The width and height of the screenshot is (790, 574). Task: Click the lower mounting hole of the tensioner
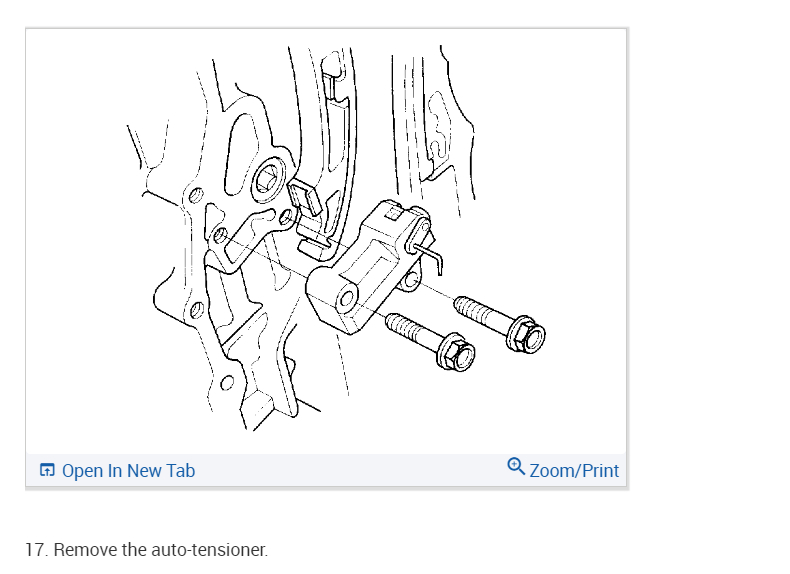[x=347, y=299]
